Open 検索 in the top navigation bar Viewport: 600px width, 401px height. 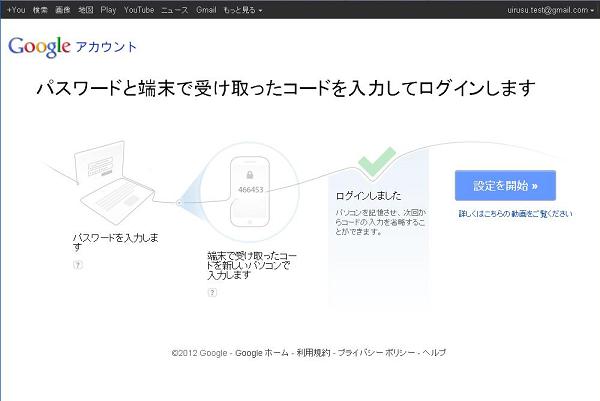(40, 10)
